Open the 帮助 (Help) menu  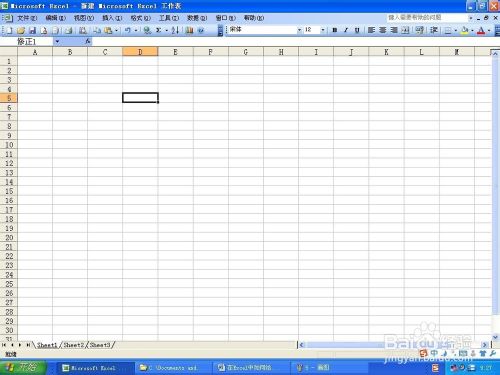coord(254,18)
